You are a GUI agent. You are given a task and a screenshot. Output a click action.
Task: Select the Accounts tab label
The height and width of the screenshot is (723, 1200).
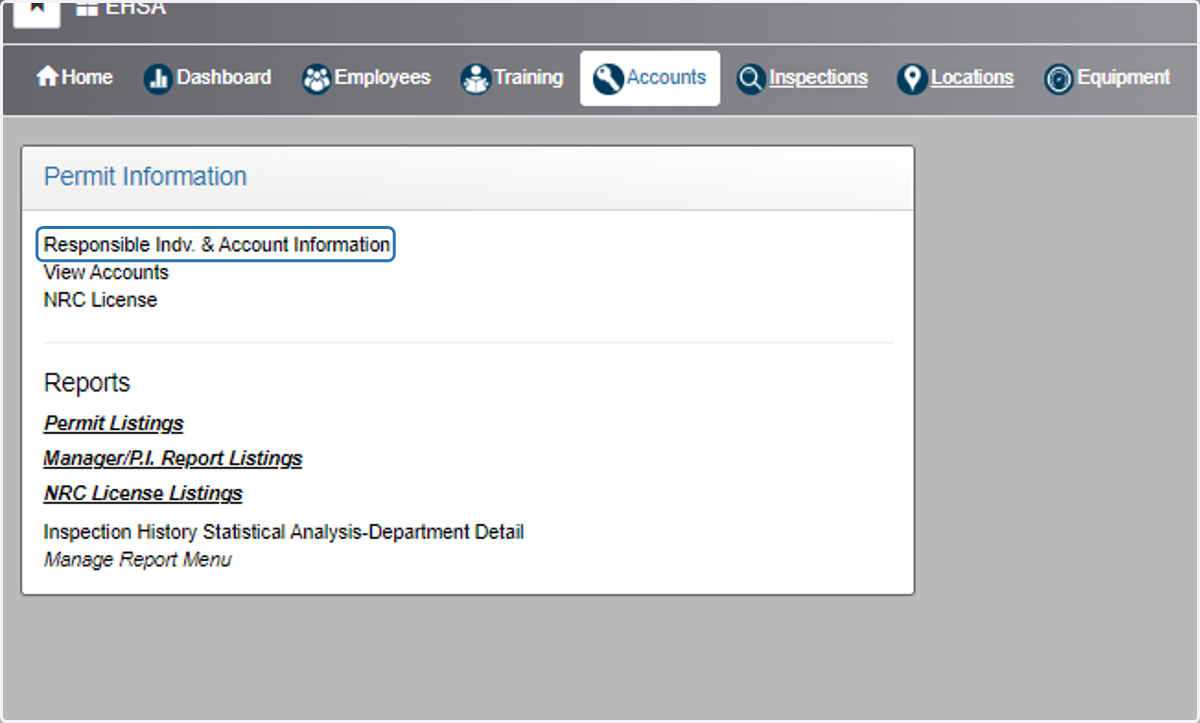pyautogui.click(x=667, y=77)
